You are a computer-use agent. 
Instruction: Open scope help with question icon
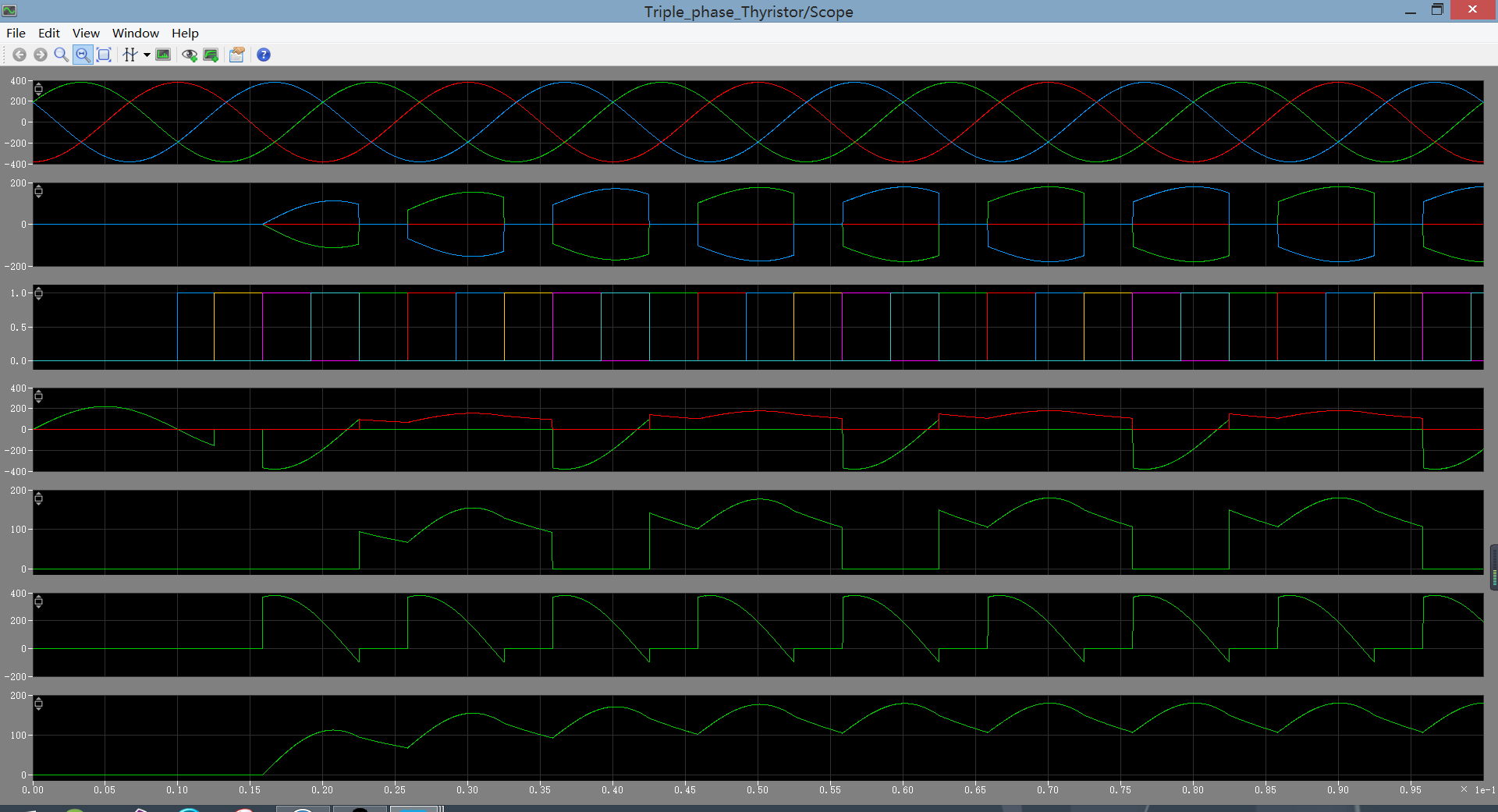[x=264, y=55]
